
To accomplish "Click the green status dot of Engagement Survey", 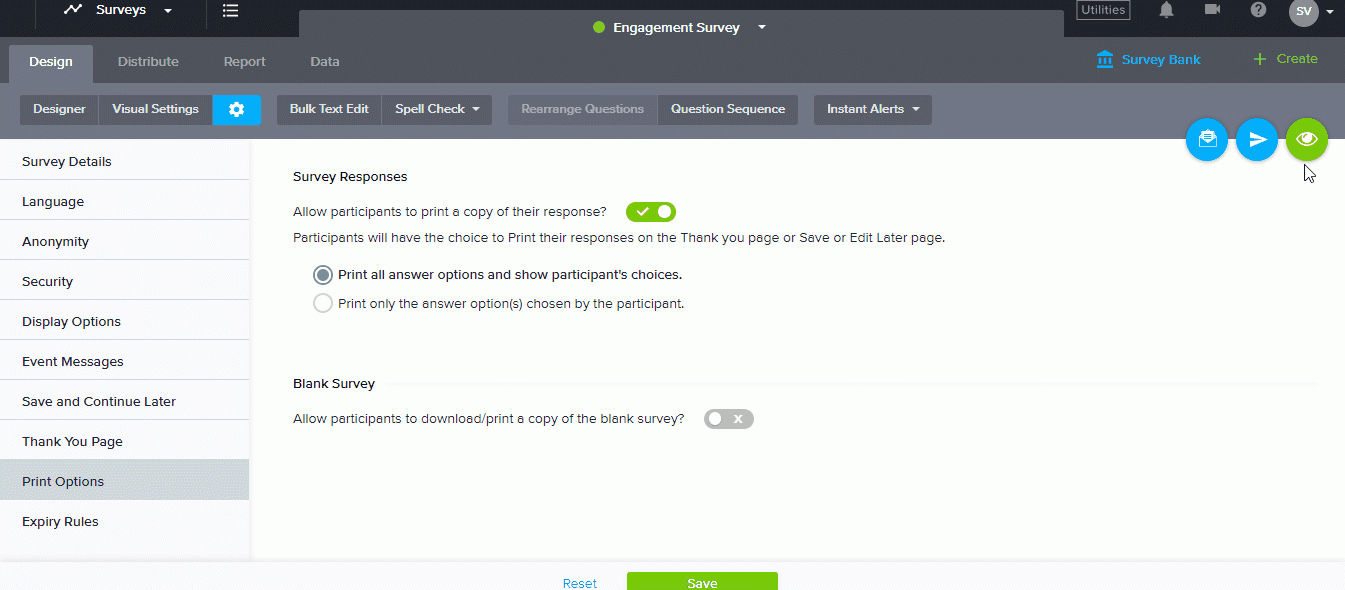I will [599, 27].
